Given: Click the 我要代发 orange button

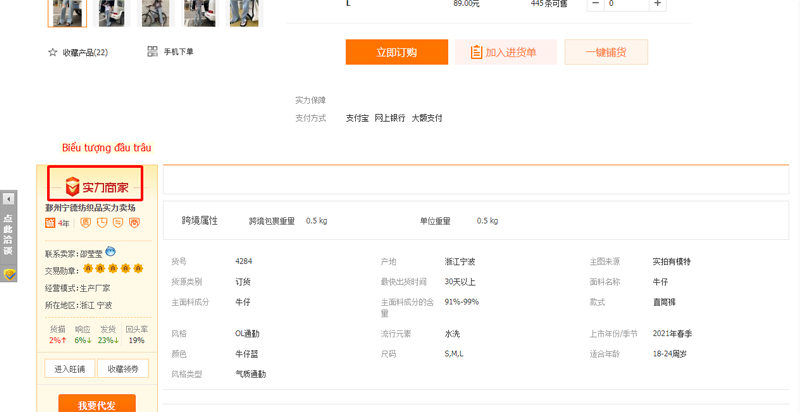Looking at the screenshot, I should (97, 404).
